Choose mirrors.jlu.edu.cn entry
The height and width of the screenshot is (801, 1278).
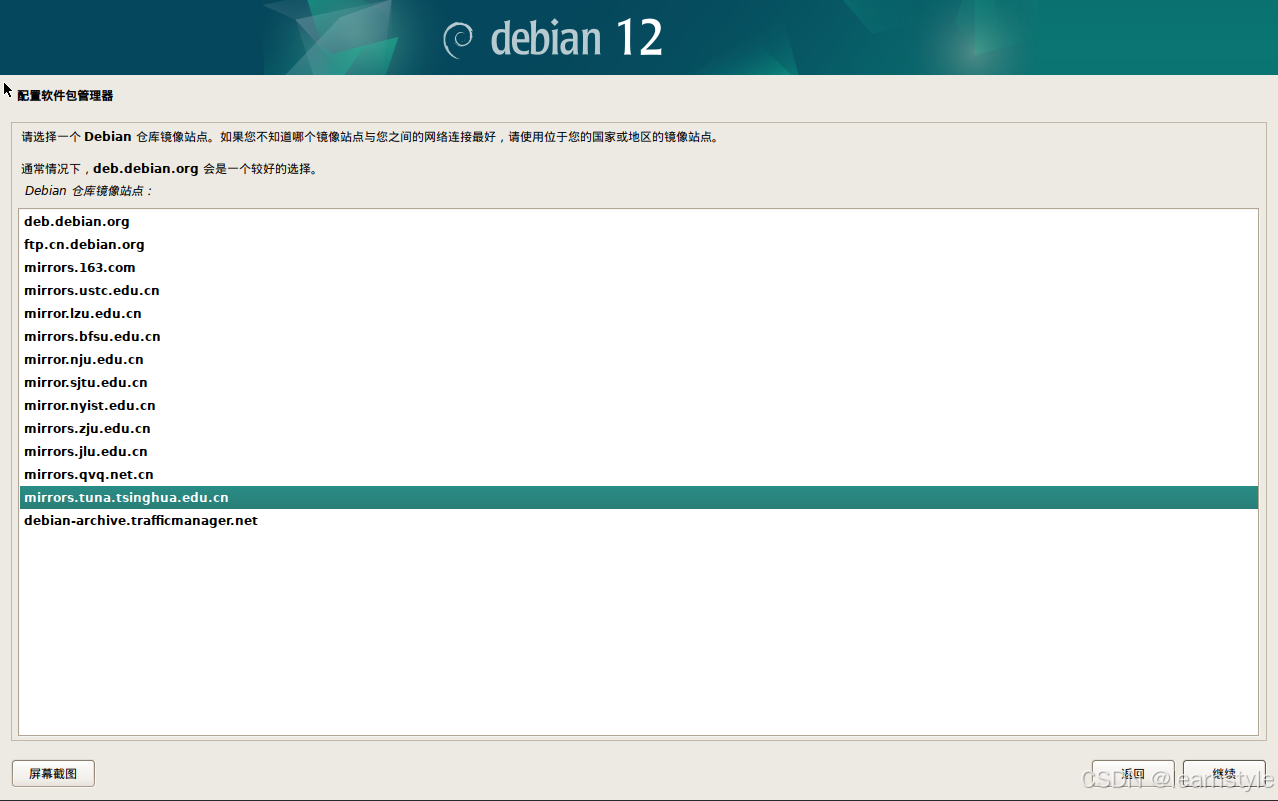tap(639, 451)
